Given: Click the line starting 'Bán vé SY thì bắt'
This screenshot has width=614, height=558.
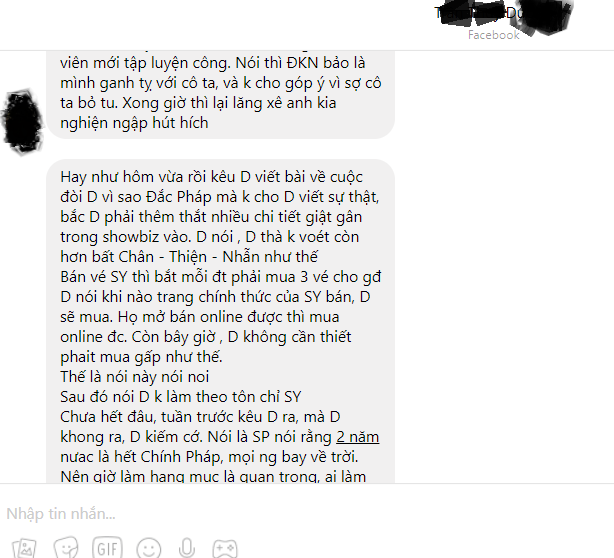Looking at the screenshot, I should click(220, 277).
